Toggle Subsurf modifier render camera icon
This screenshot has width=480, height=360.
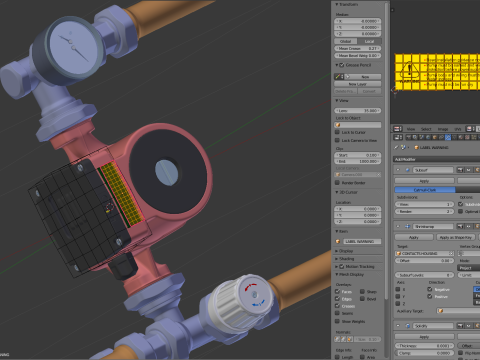pyautogui.click(x=460, y=170)
